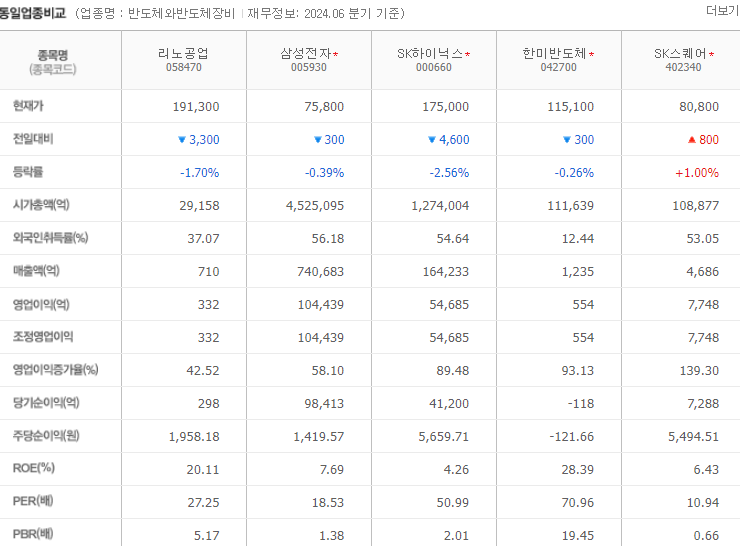This screenshot has height=546, width=740.
Task: Click ROE value 20.11
Action: point(203,470)
